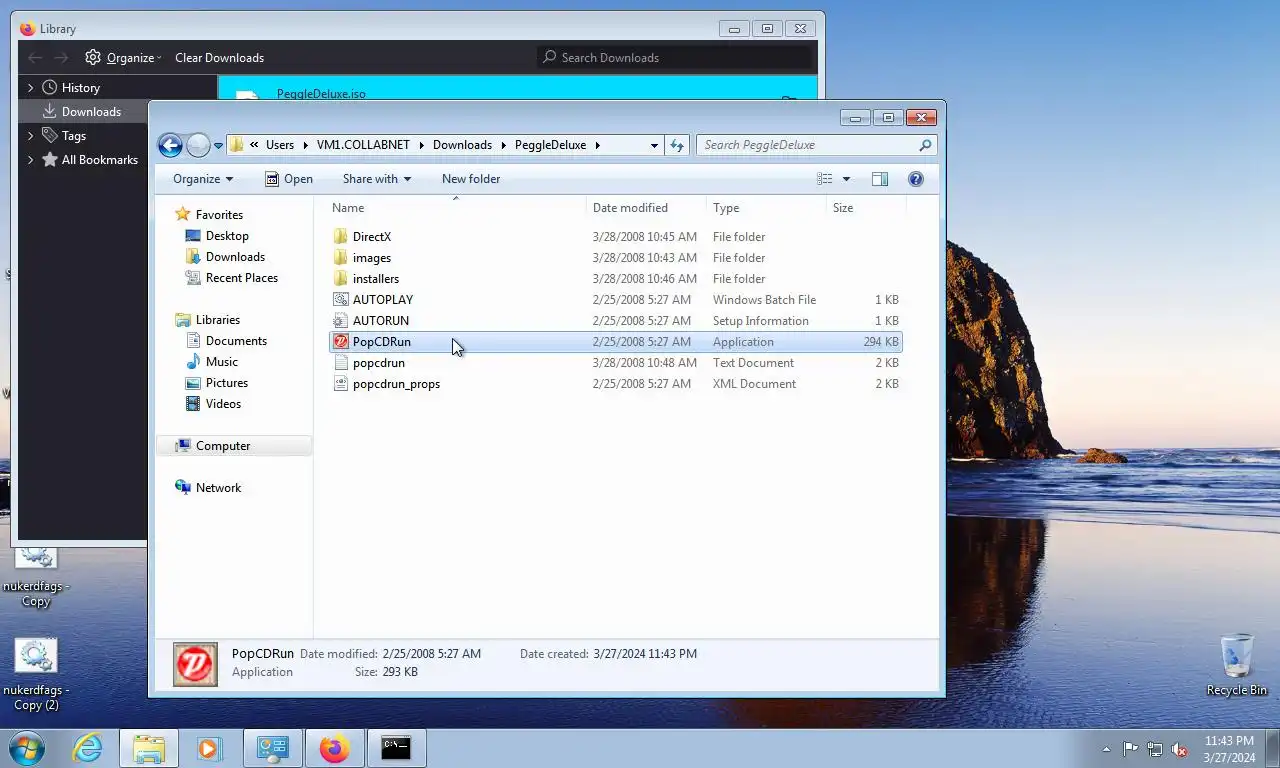Select the AUTORUN setup information icon
The width and height of the screenshot is (1280, 768).
pos(340,321)
